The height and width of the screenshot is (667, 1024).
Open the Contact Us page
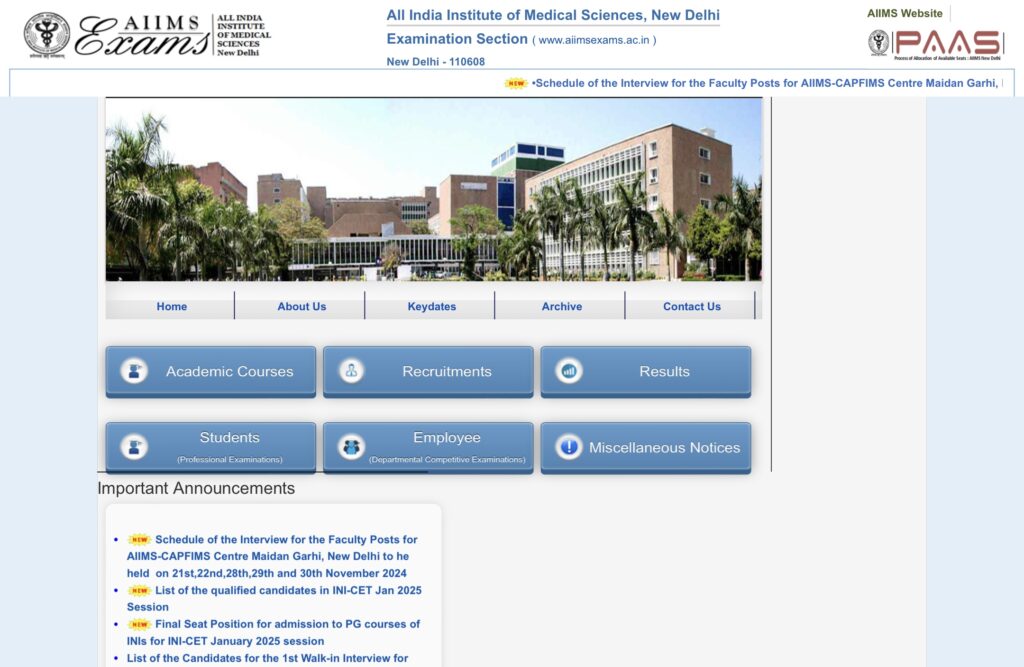click(x=692, y=306)
